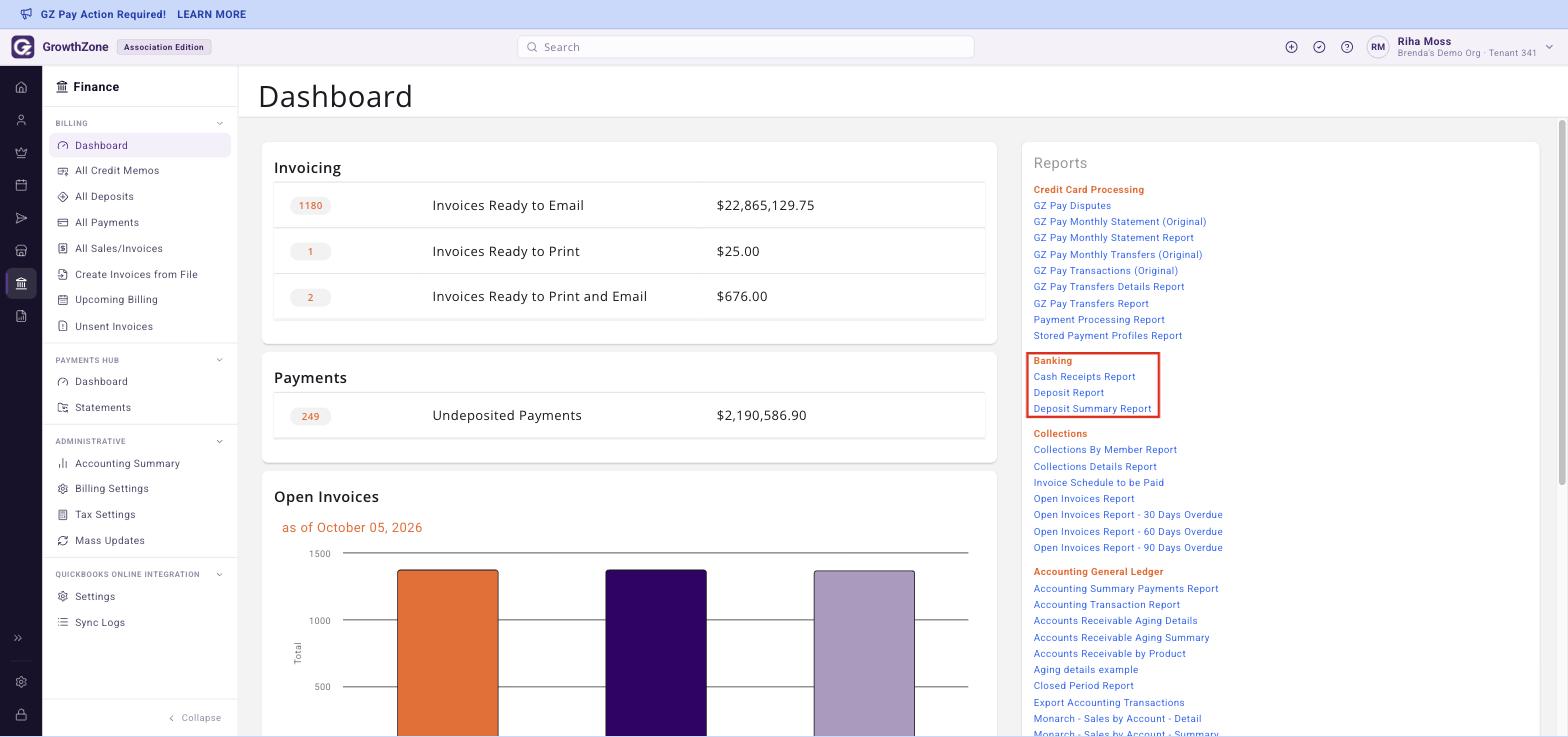Screen dimensions: 1568x737
Task: Go to All Sales/Invoices
Action: [118, 249]
